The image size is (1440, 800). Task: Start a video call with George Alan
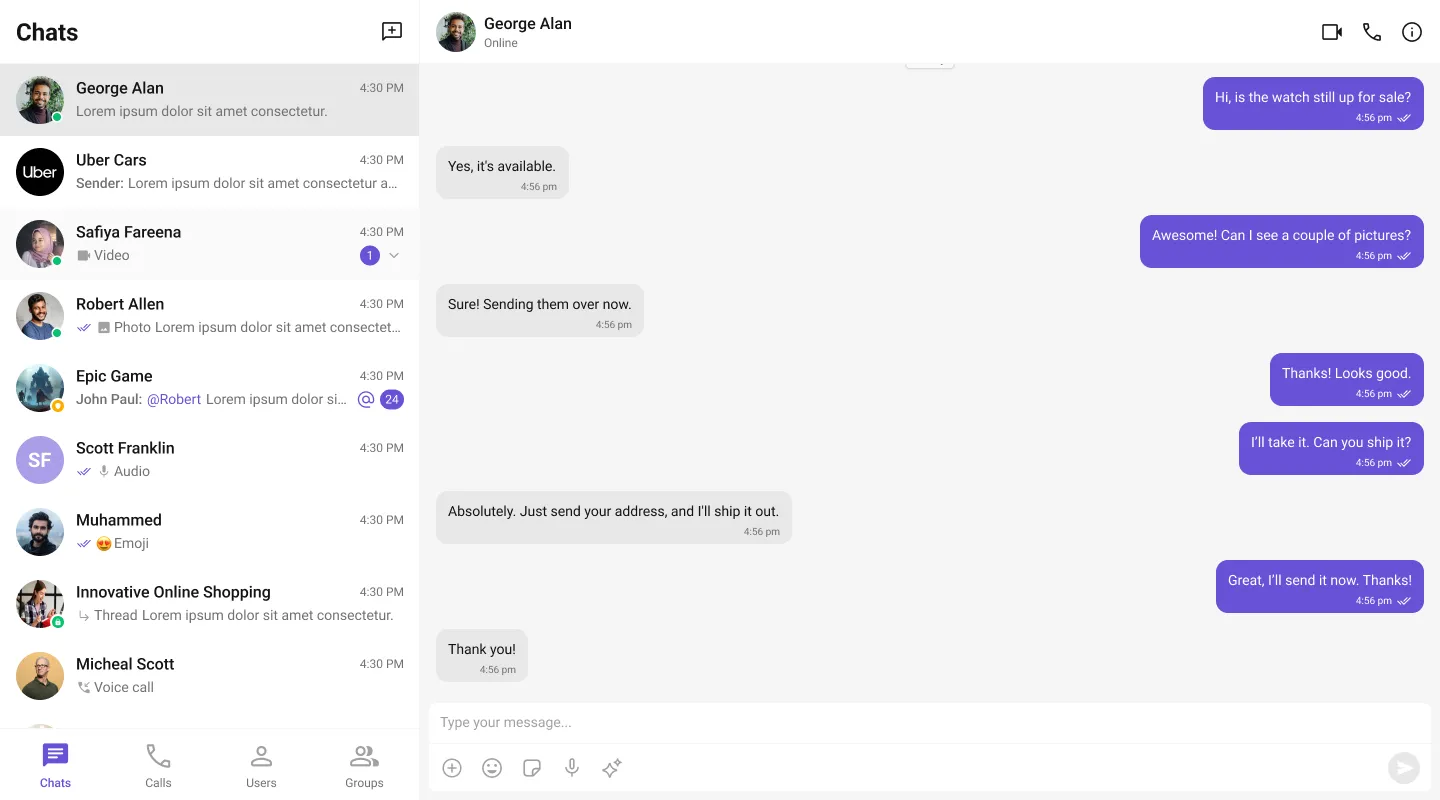coord(1332,31)
